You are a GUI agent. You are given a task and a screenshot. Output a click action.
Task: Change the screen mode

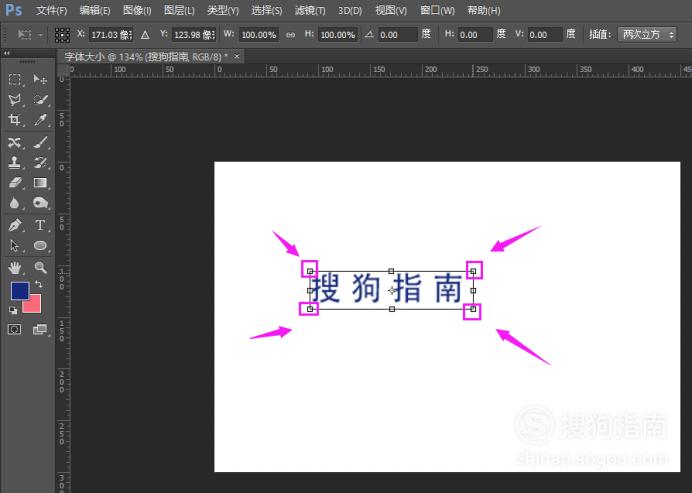pyautogui.click(x=40, y=329)
